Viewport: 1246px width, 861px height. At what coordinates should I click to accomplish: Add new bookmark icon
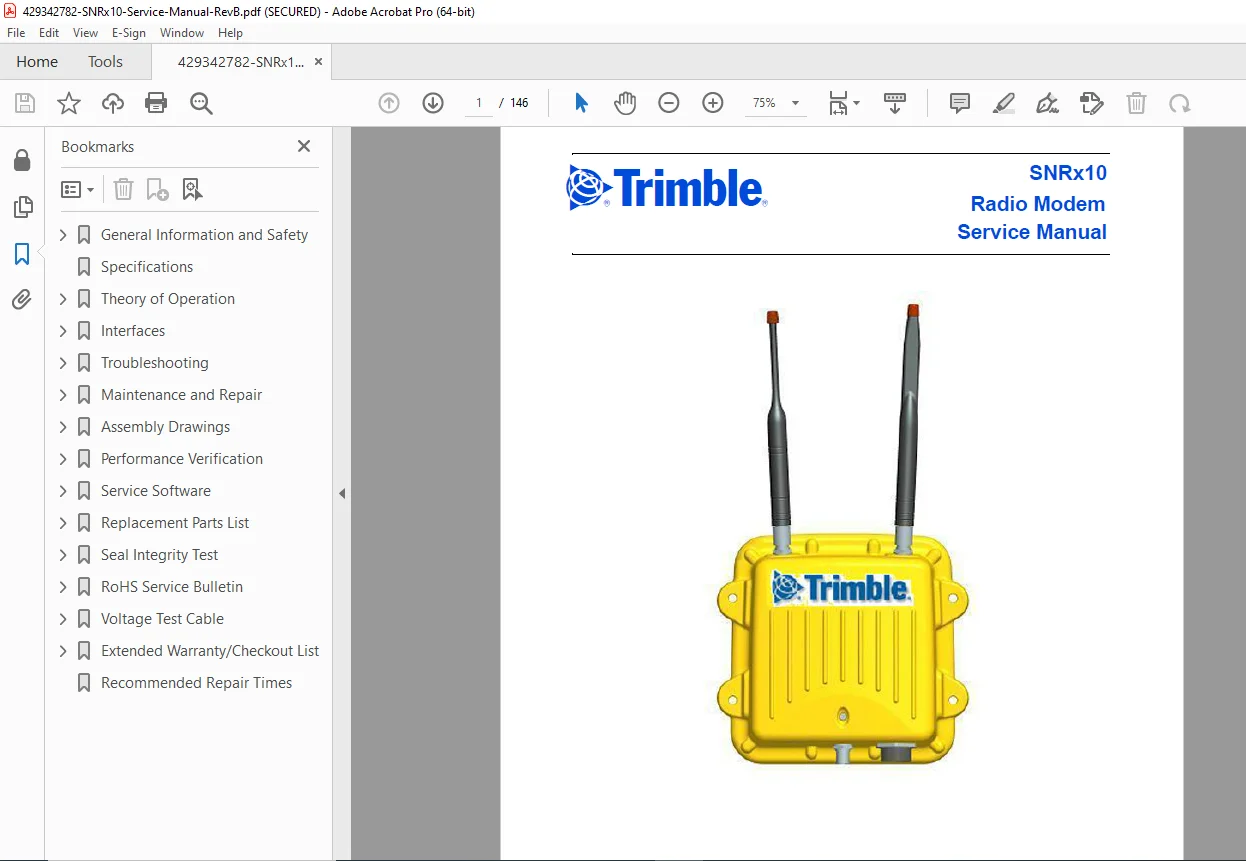pos(157,189)
